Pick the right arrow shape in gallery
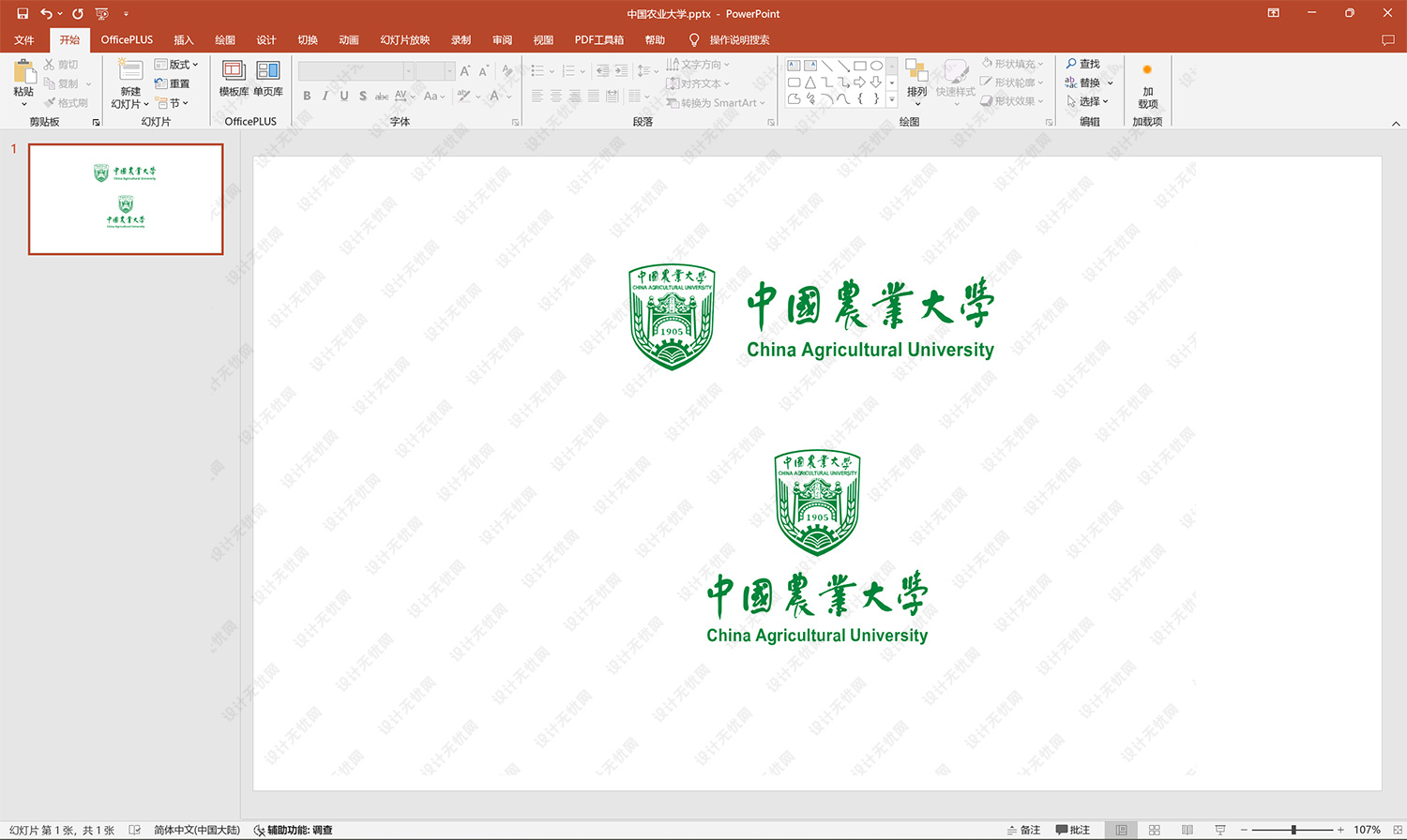The image size is (1407, 840). point(859,82)
